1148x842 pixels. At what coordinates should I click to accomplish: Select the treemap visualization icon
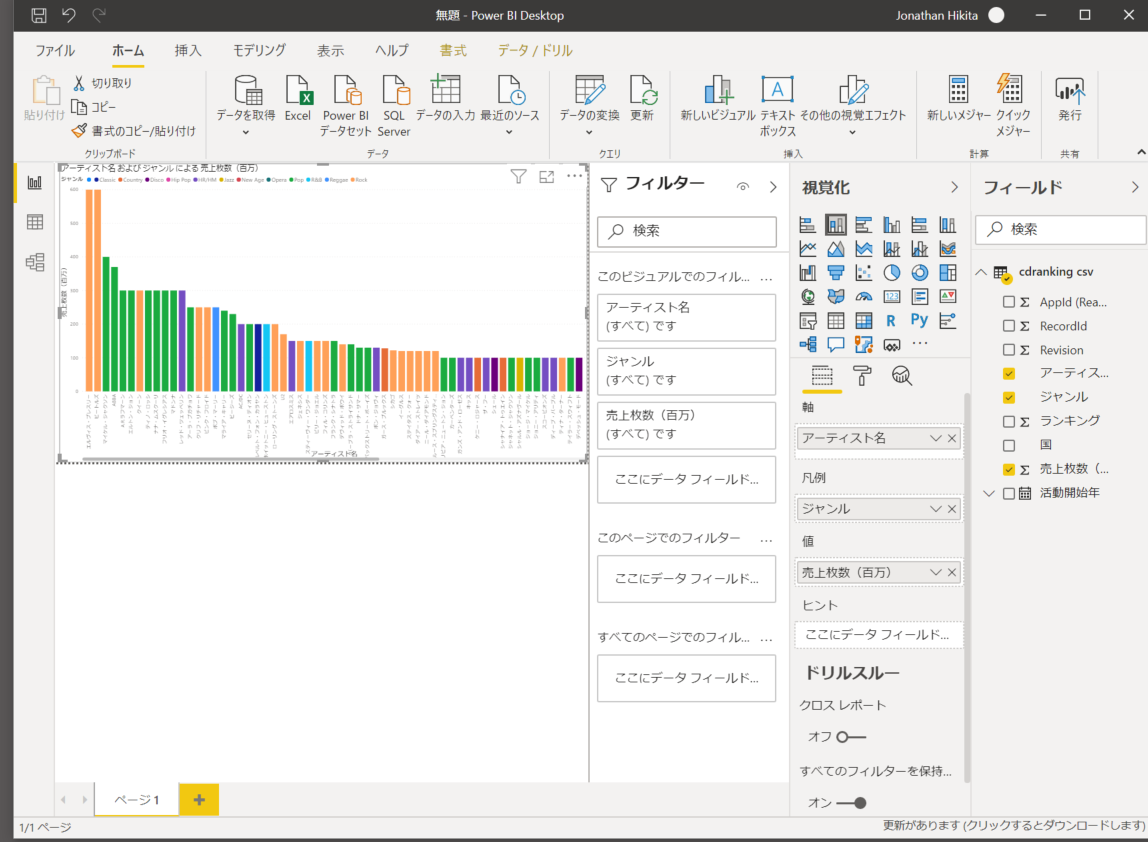947,272
